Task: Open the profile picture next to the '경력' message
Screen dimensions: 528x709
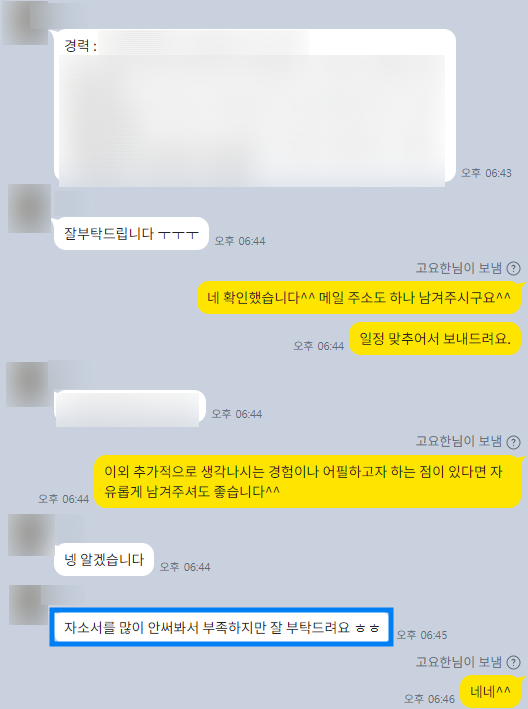Action: 25,23
